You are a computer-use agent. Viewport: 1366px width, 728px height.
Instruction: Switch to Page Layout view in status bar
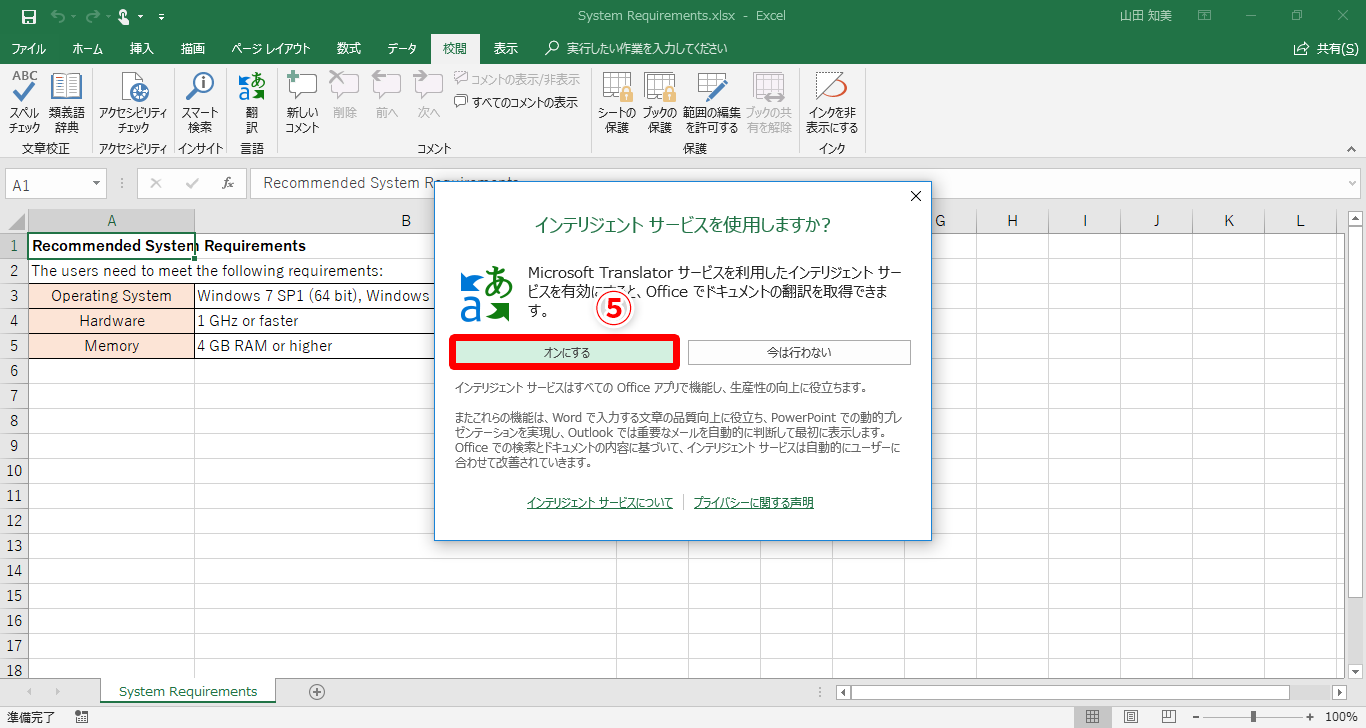coord(1131,717)
